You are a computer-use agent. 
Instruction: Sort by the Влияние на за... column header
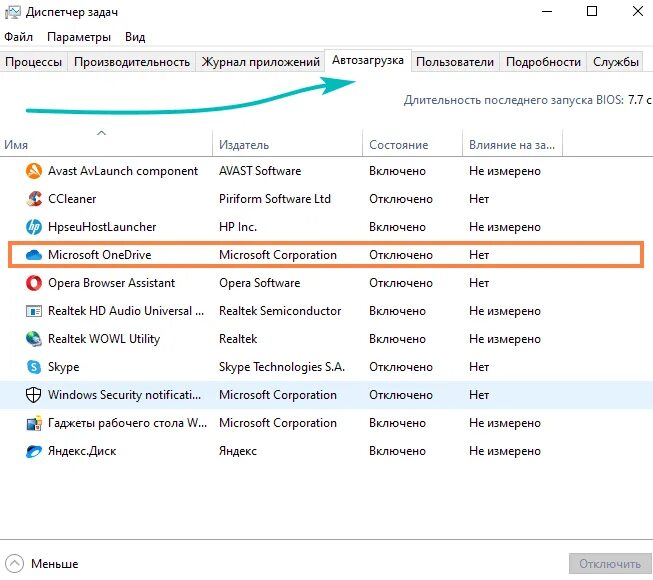coord(512,144)
